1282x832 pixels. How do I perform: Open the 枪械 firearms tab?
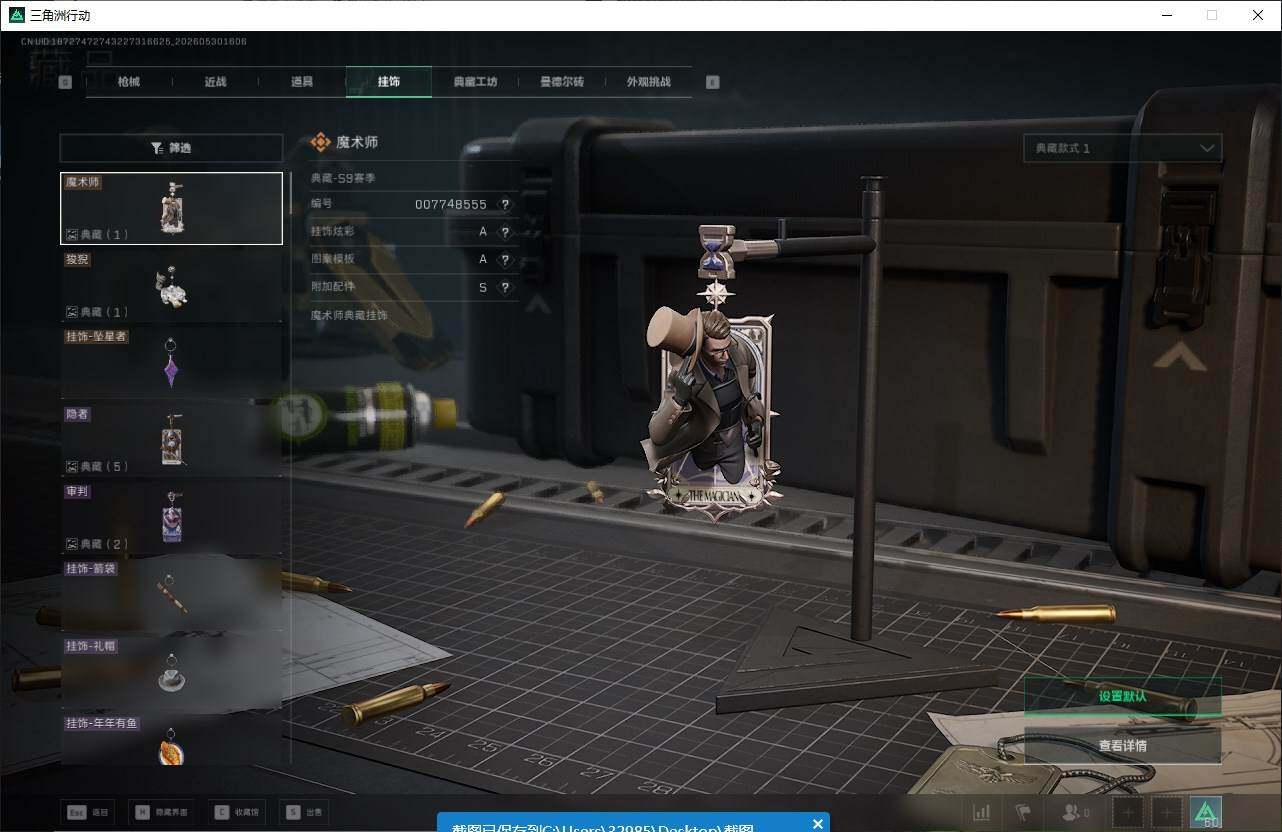click(129, 82)
